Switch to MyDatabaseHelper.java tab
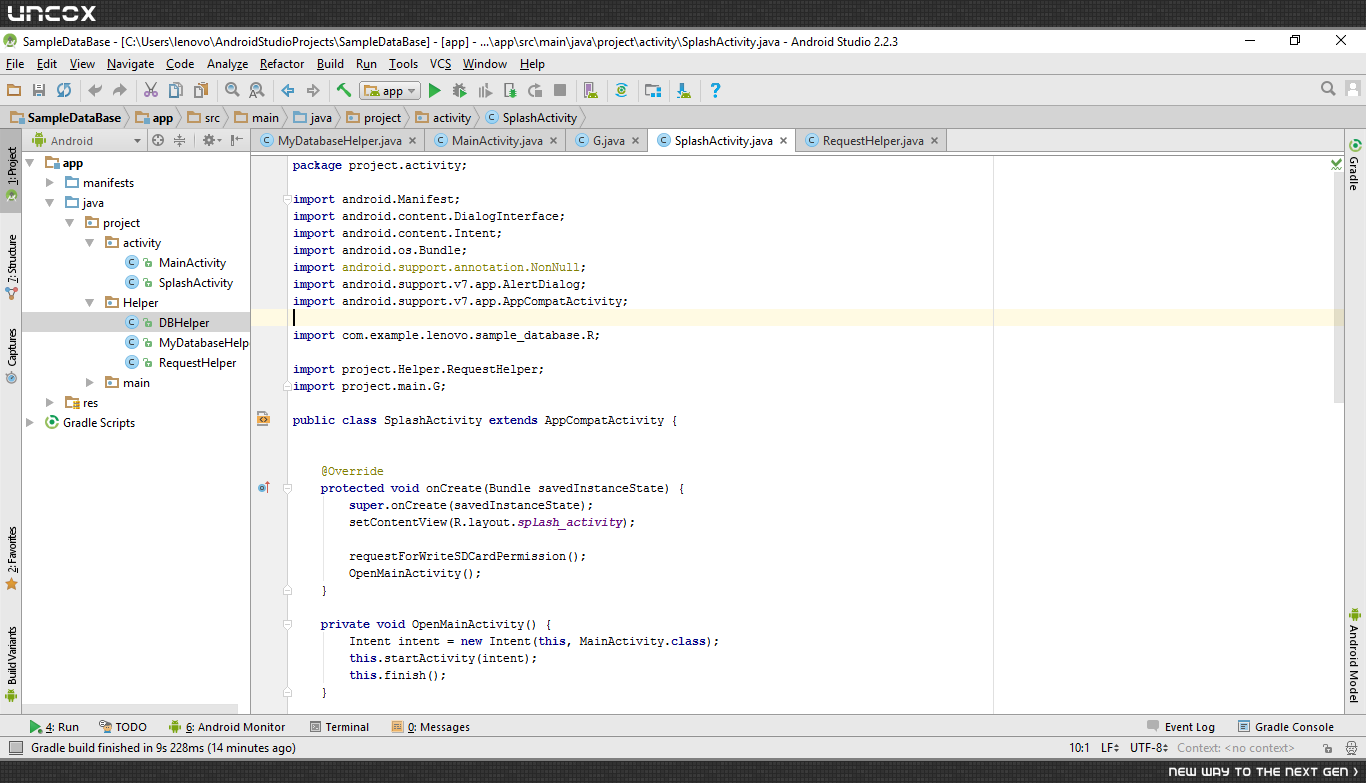Screen dimensions: 1366x783 339,141
